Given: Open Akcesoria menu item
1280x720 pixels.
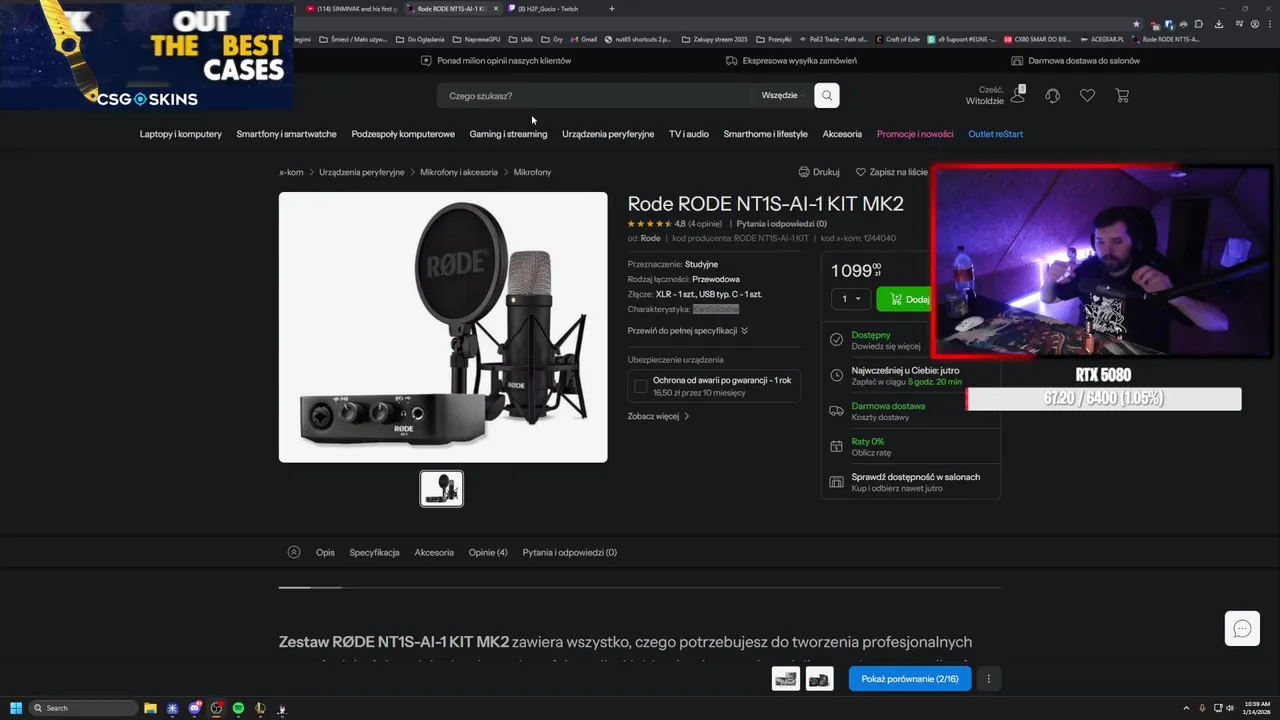Looking at the screenshot, I should [x=842, y=134].
